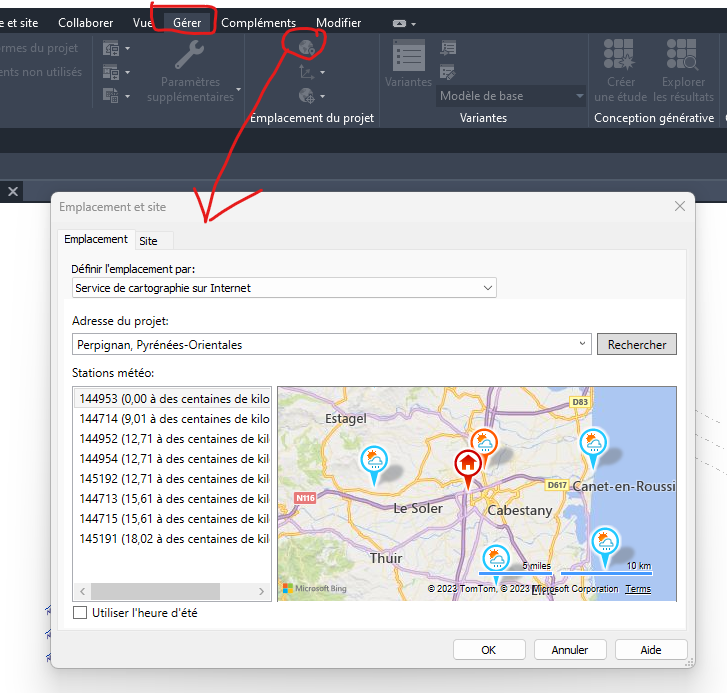Open the Gérer ribbon tab
727x693 pixels.
pyautogui.click(x=187, y=23)
